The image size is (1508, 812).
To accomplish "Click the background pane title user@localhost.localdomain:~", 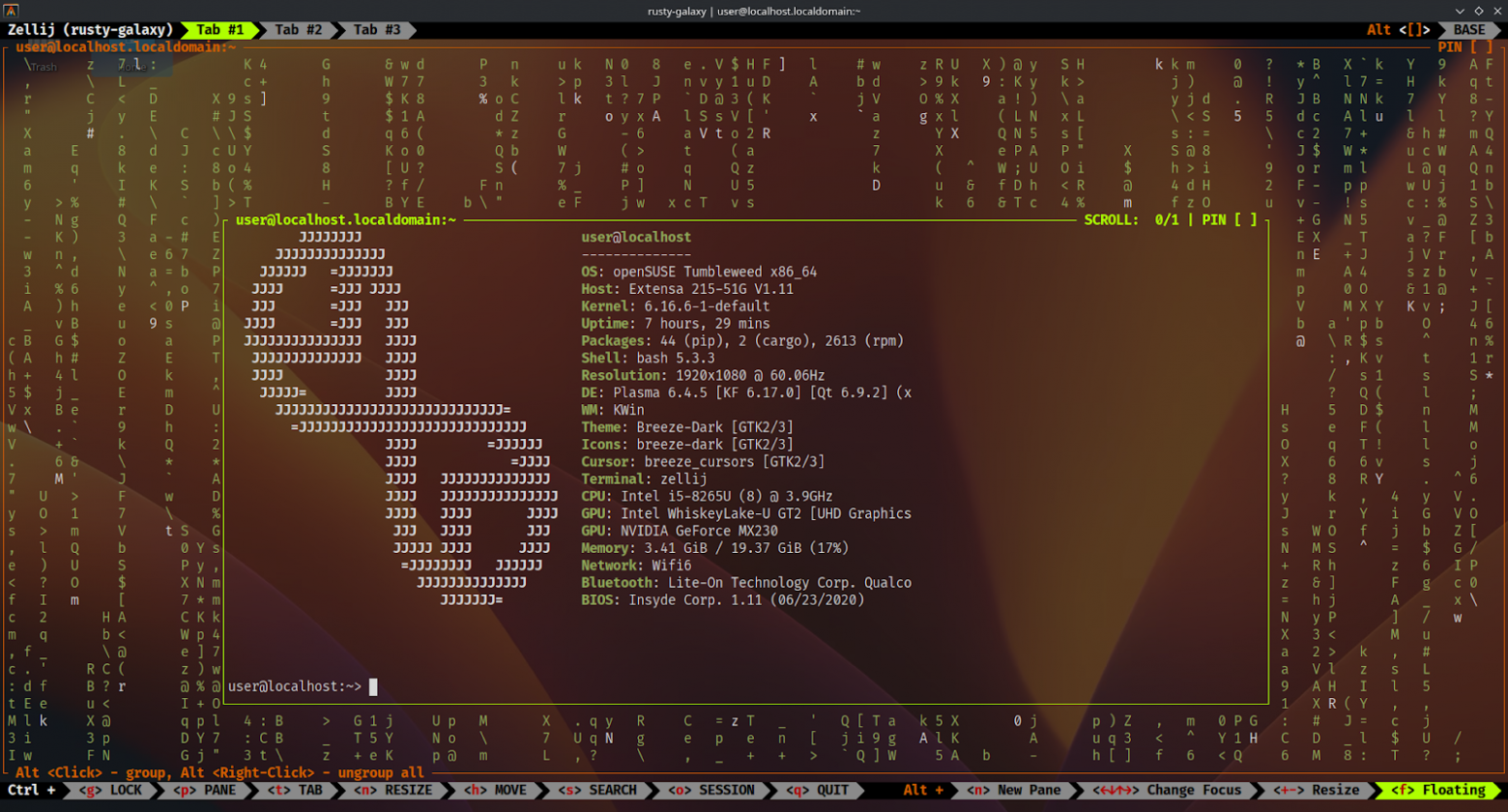I will point(126,46).
